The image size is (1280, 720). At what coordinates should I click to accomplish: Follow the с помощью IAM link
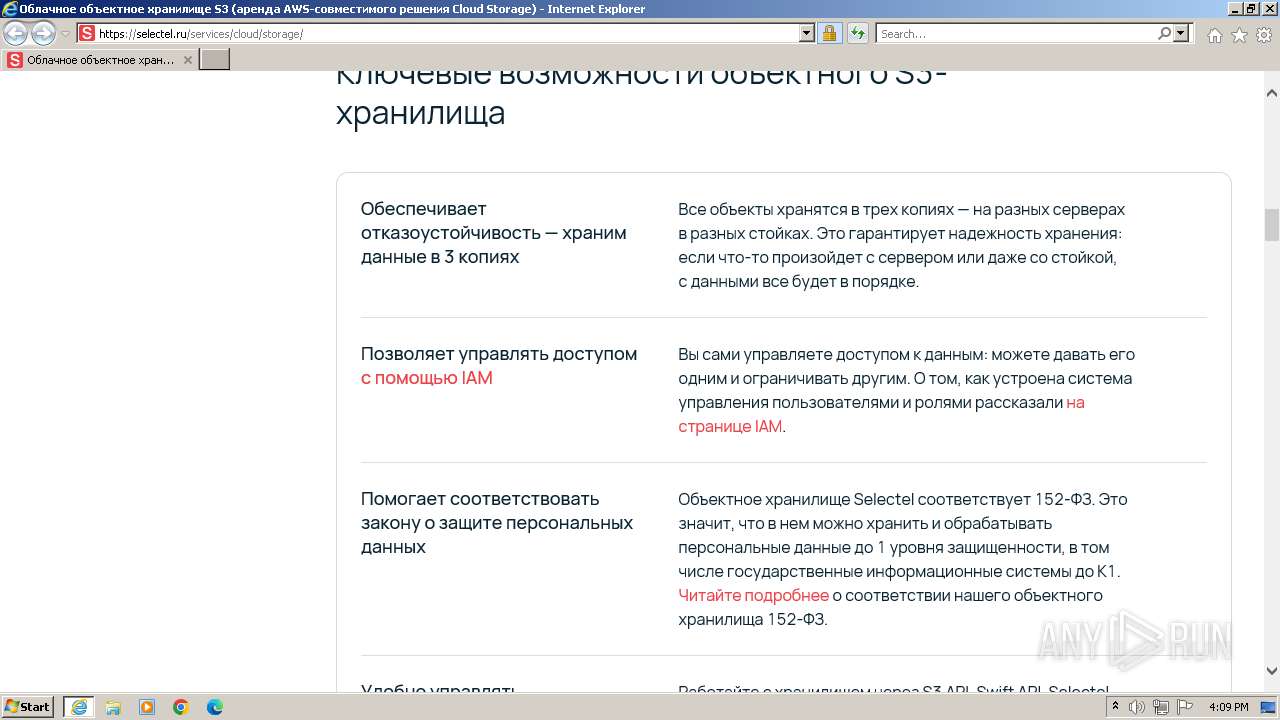click(x=427, y=378)
